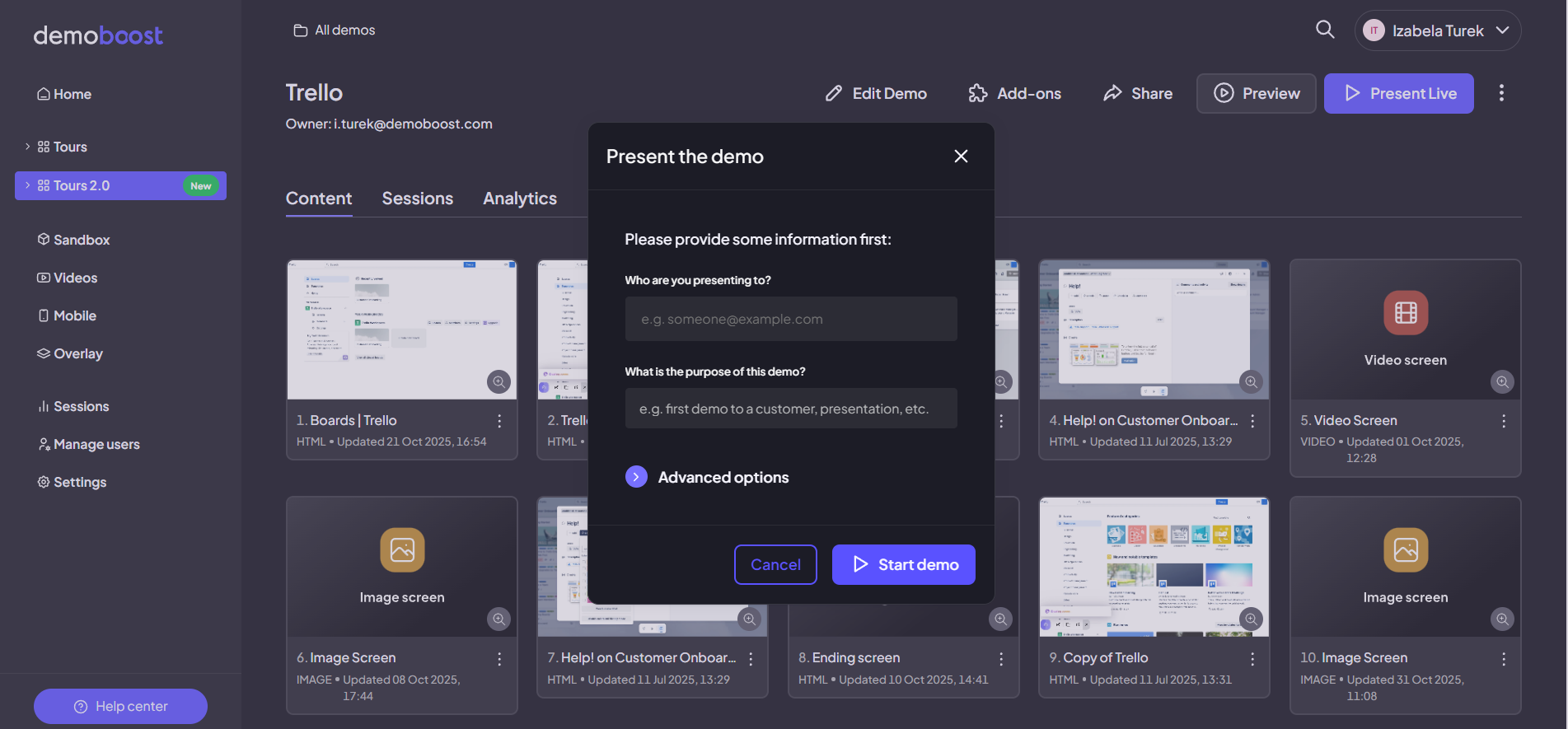Open Sessions in the sidebar
The height and width of the screenshot is (729, 1568).
click(73, 406)
